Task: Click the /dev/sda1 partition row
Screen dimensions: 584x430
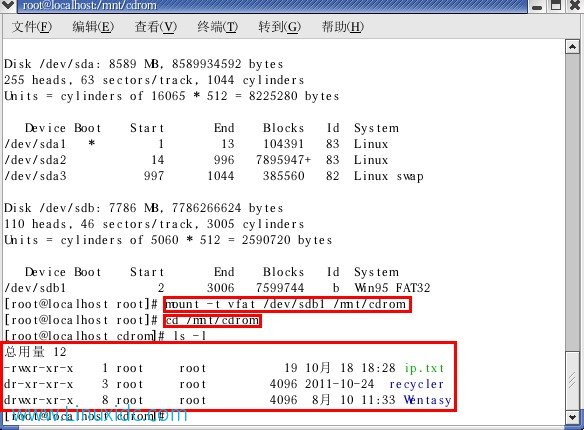Action: [196, 144]
